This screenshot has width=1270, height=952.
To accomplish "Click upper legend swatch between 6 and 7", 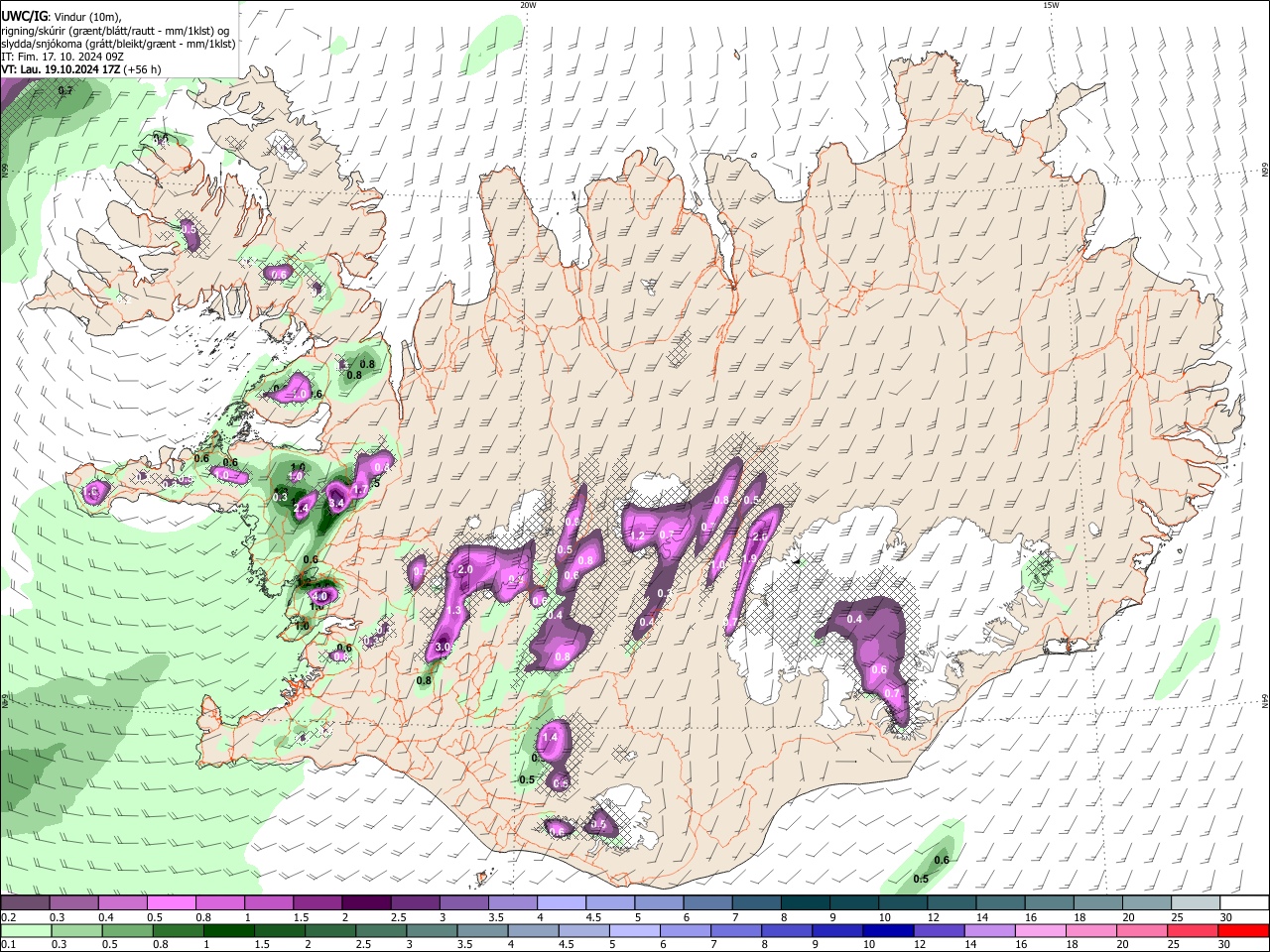I will click(x=705, y=903).
